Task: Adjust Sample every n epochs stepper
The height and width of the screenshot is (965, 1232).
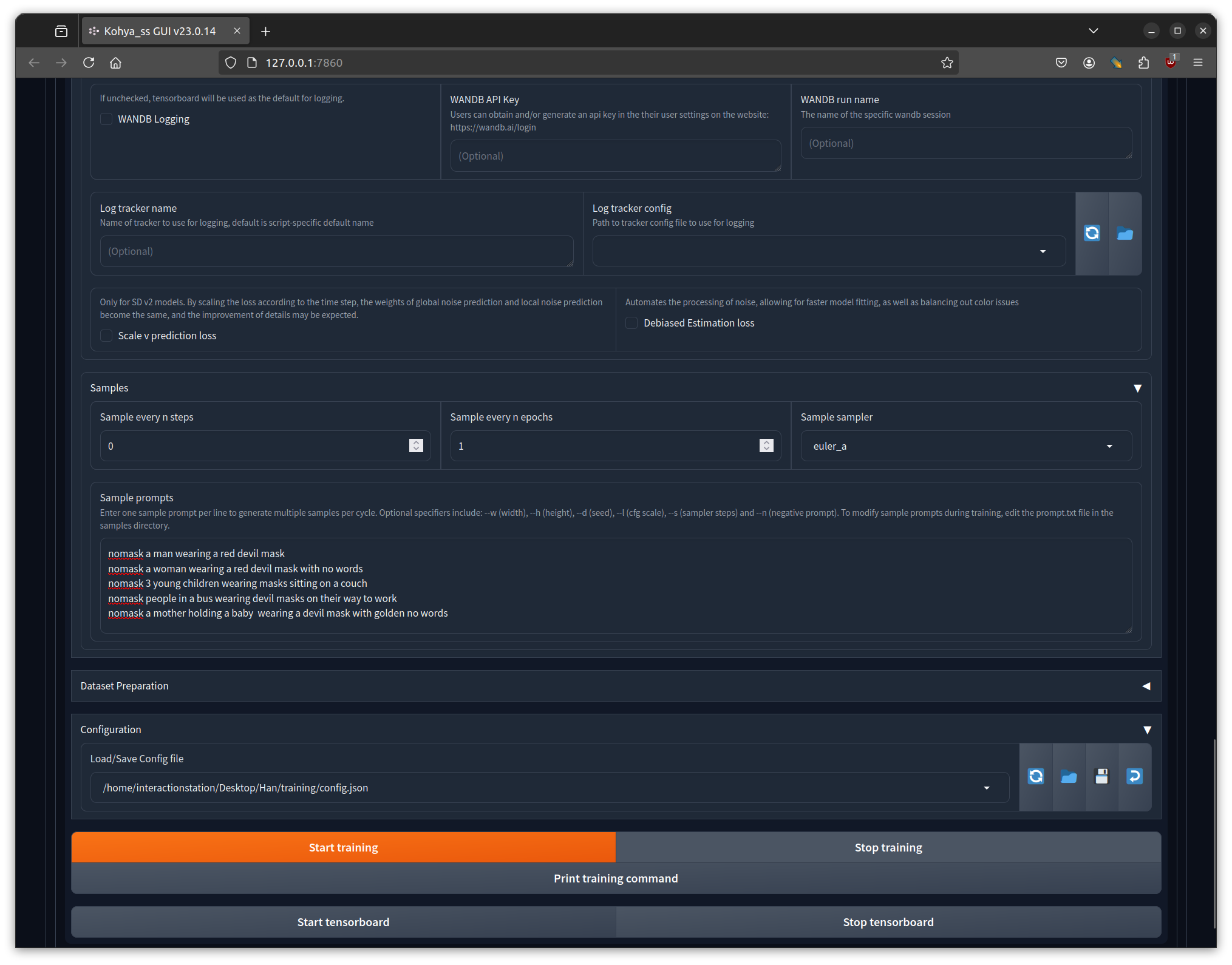Action: (766, 446)
